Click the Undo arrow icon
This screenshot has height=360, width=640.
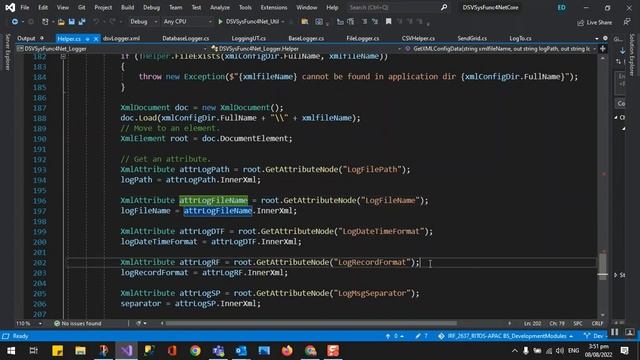tap(96, 22)
